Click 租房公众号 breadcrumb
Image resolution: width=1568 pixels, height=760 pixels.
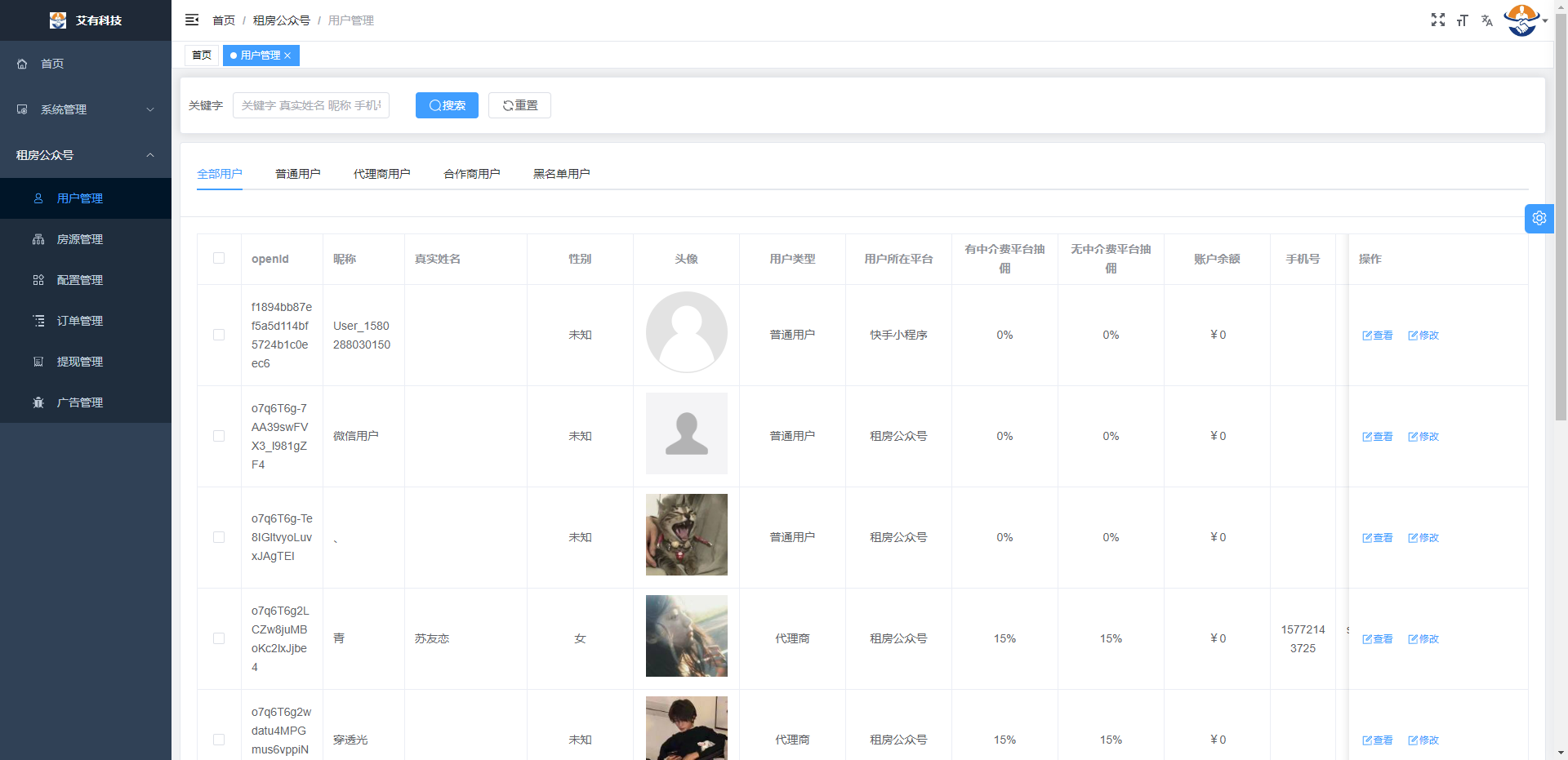[x=281, y=20]
